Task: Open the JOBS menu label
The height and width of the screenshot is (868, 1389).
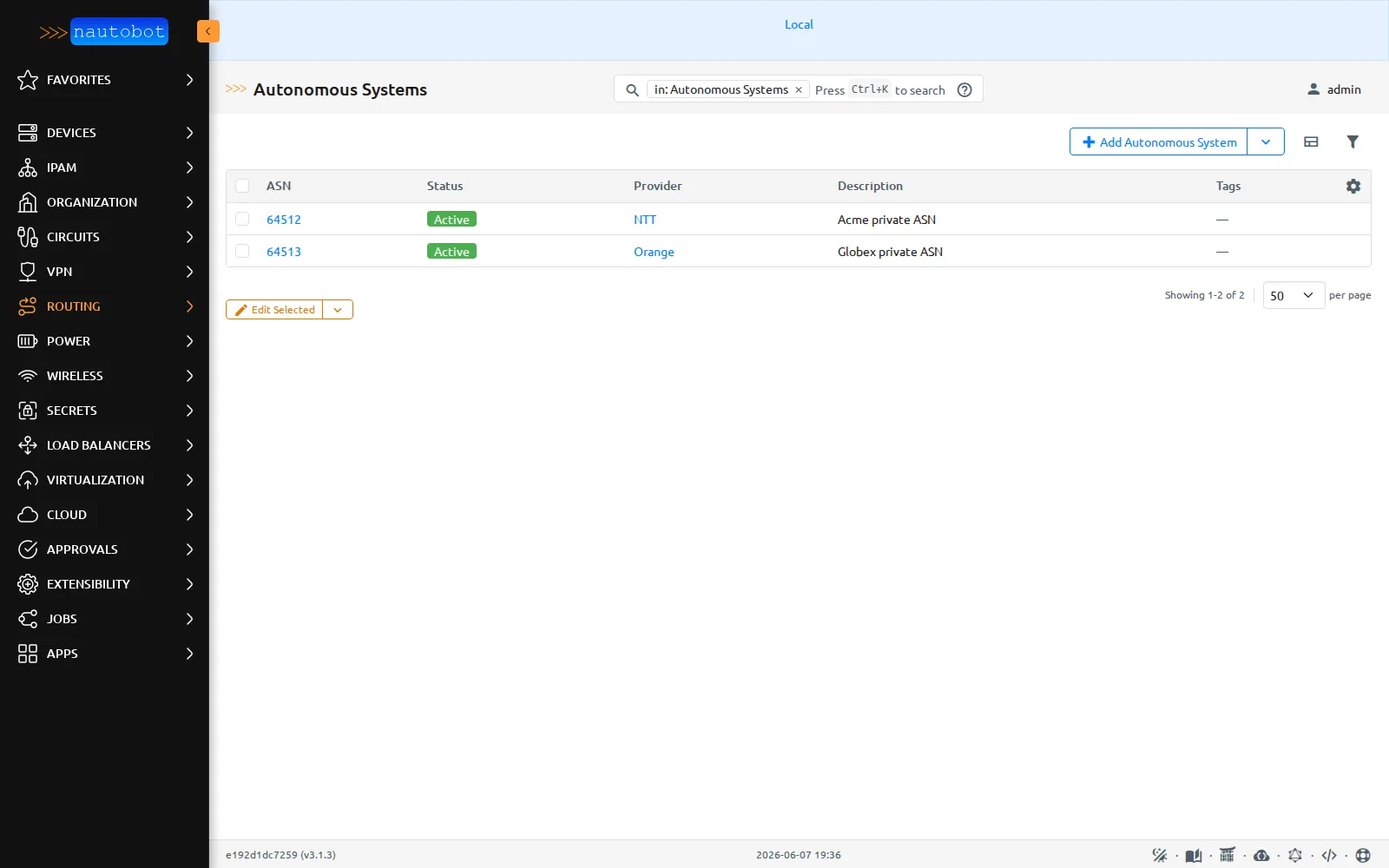Action: point(62,619)
